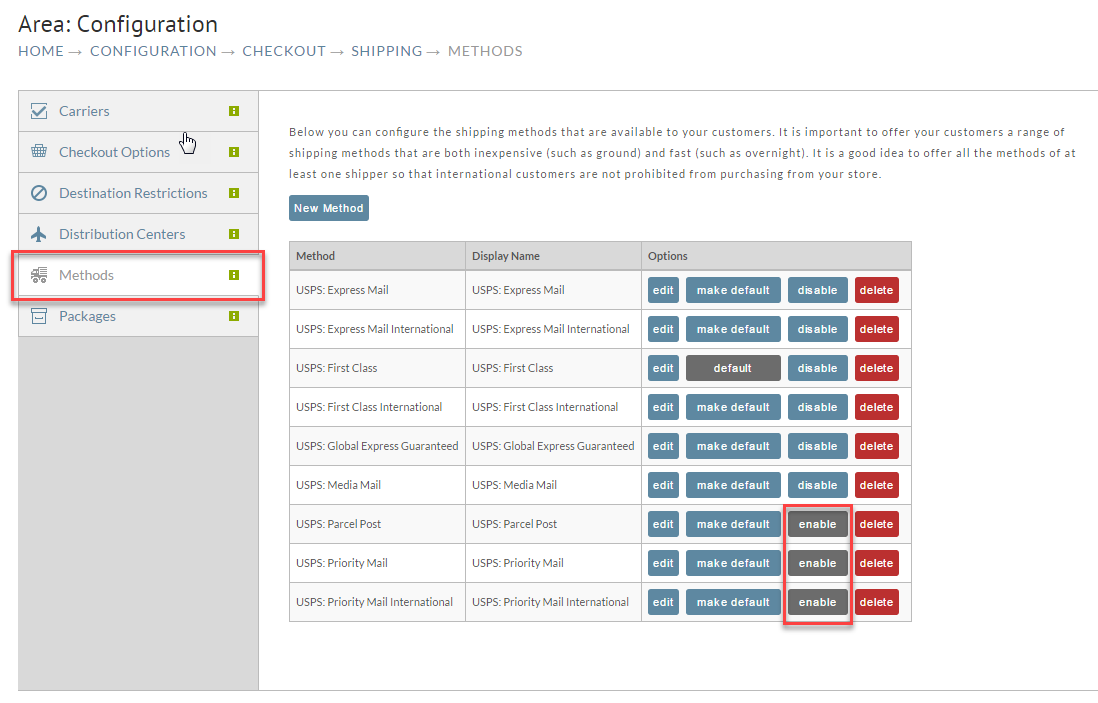
Task: Create a New Method
Action: [328, 208]
